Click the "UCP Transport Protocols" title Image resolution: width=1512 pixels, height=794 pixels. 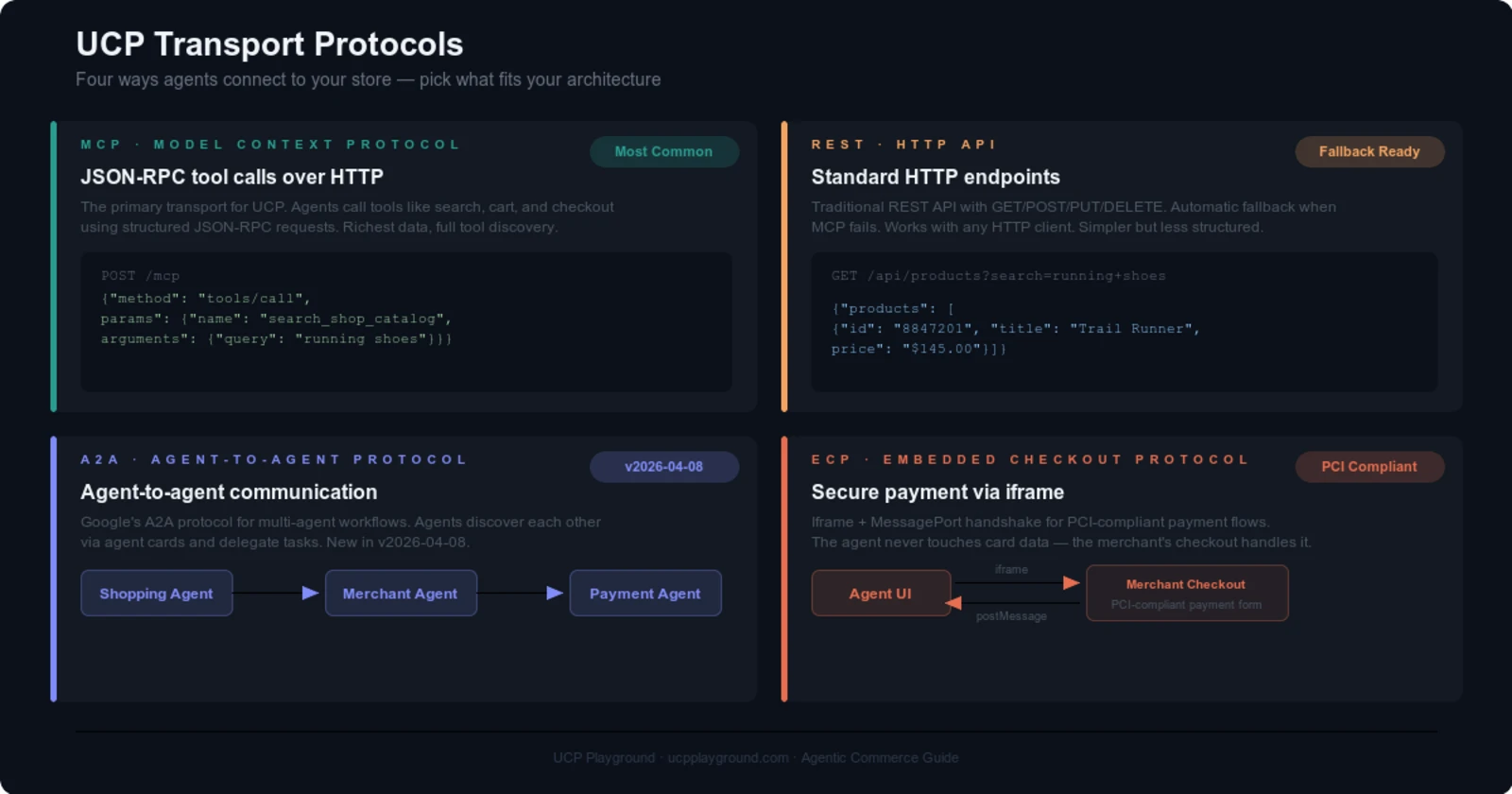point(269,44)
